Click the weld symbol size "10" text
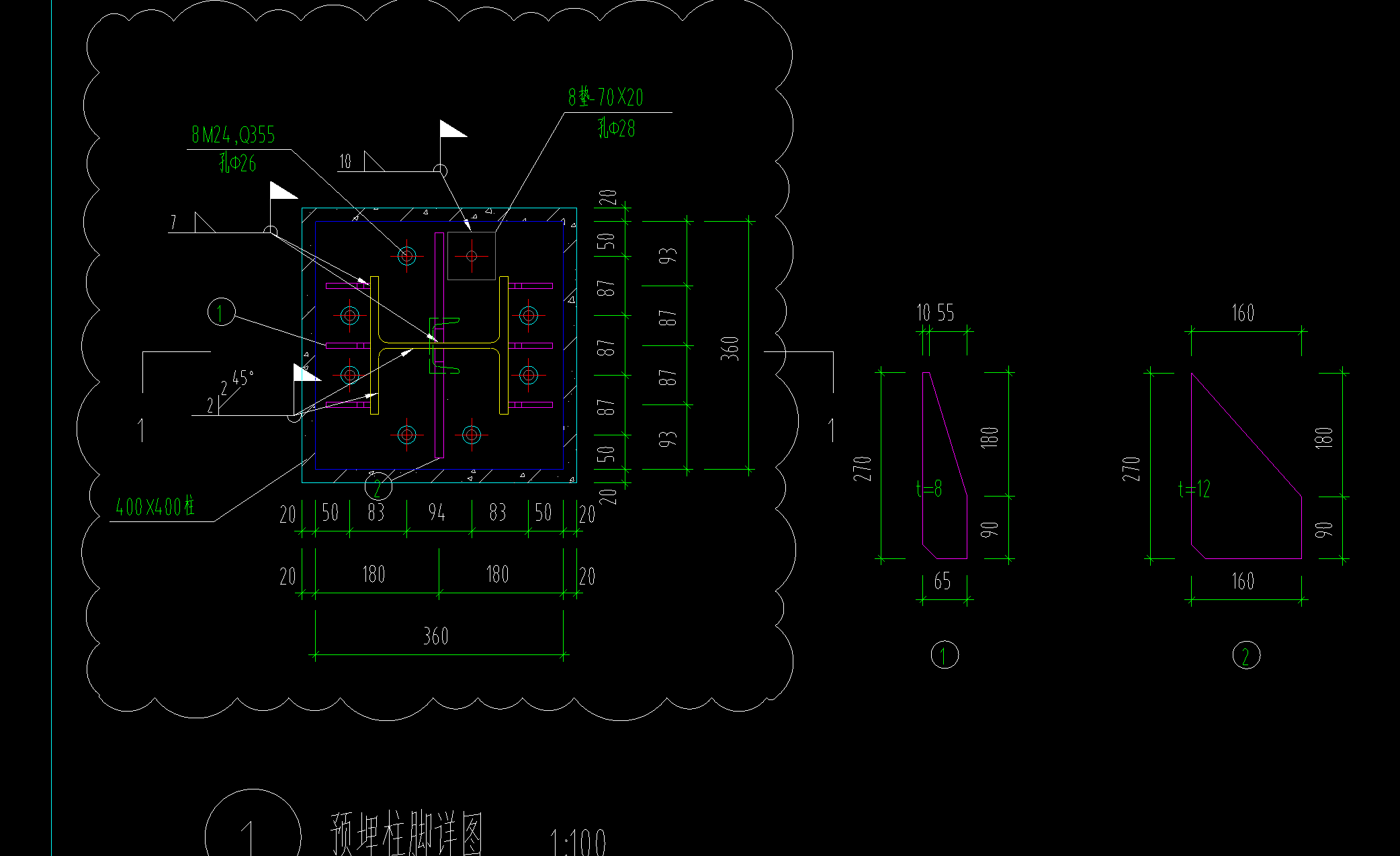This screenshot has width=1400, height=856. [x=345, y=161]
